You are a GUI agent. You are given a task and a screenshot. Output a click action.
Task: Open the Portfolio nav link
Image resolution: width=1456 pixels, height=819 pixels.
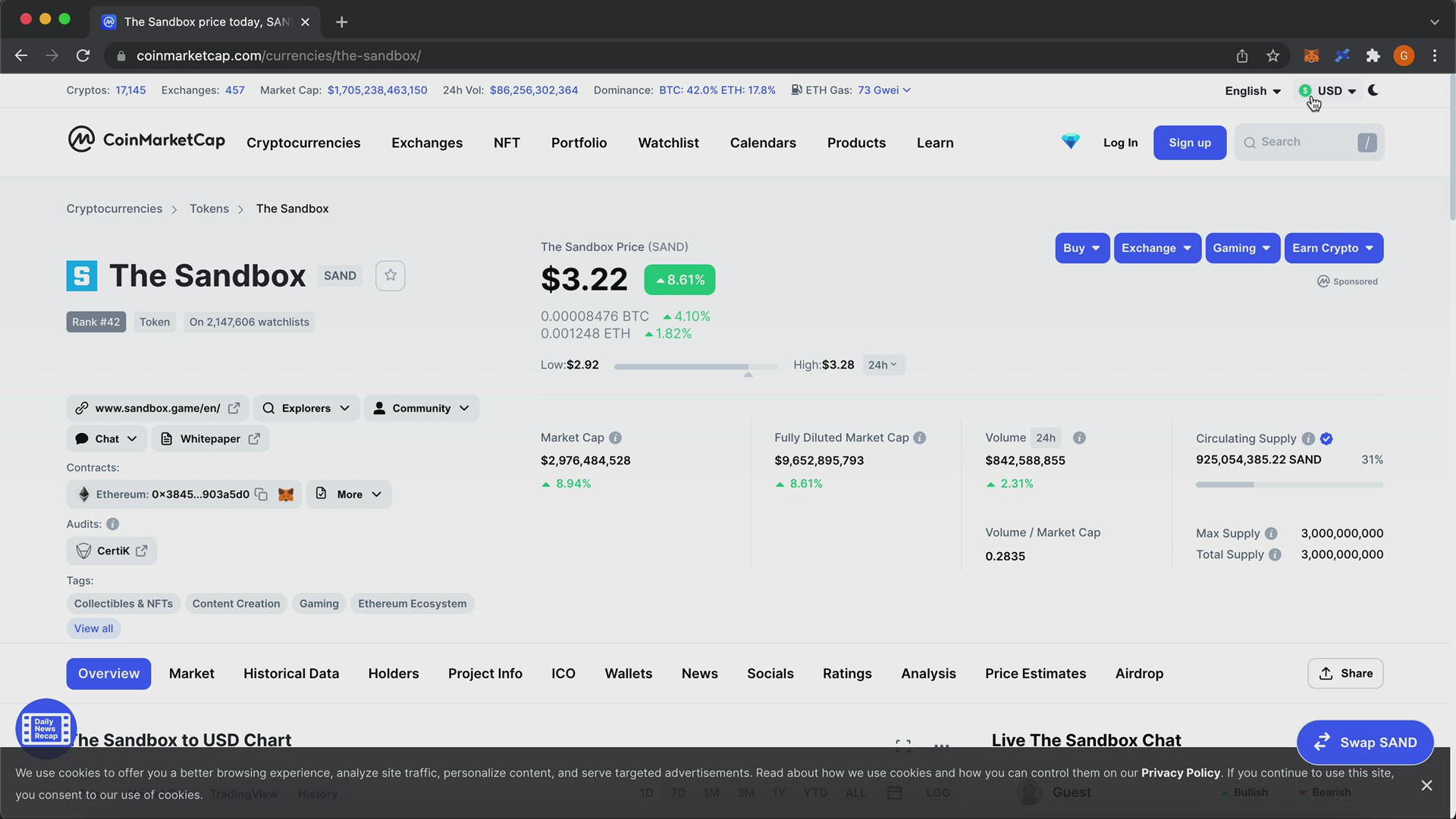pyautogui.click(x=579, y=143)
